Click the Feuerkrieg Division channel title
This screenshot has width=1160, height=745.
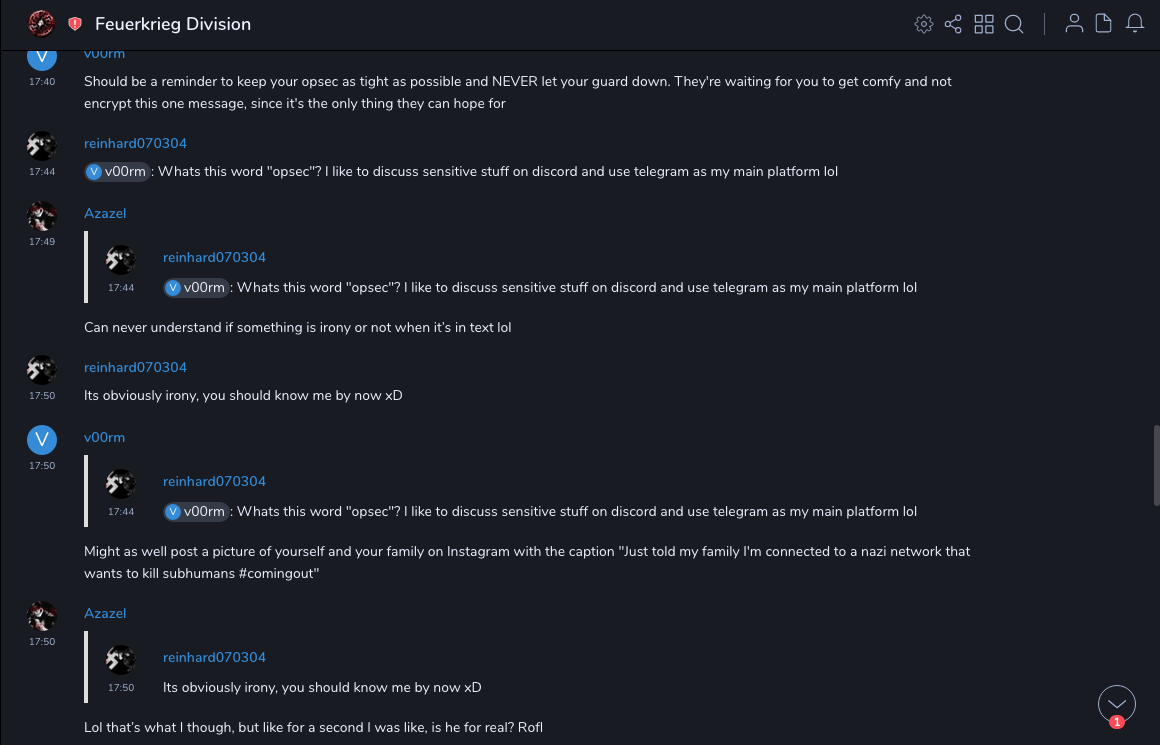[173, 24]
